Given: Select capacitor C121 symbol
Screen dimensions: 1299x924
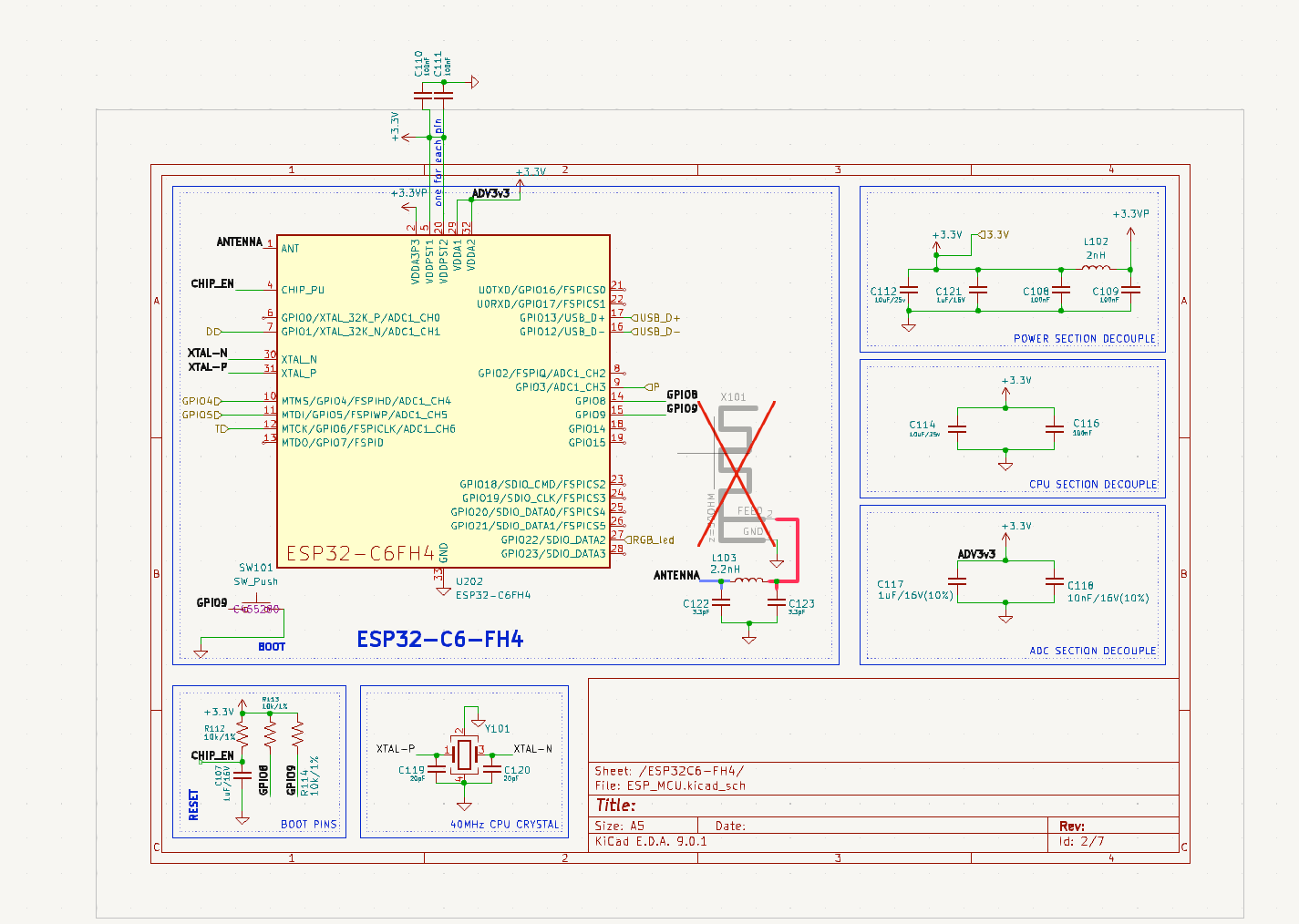Looking at the screenshot, I should 978,290.
